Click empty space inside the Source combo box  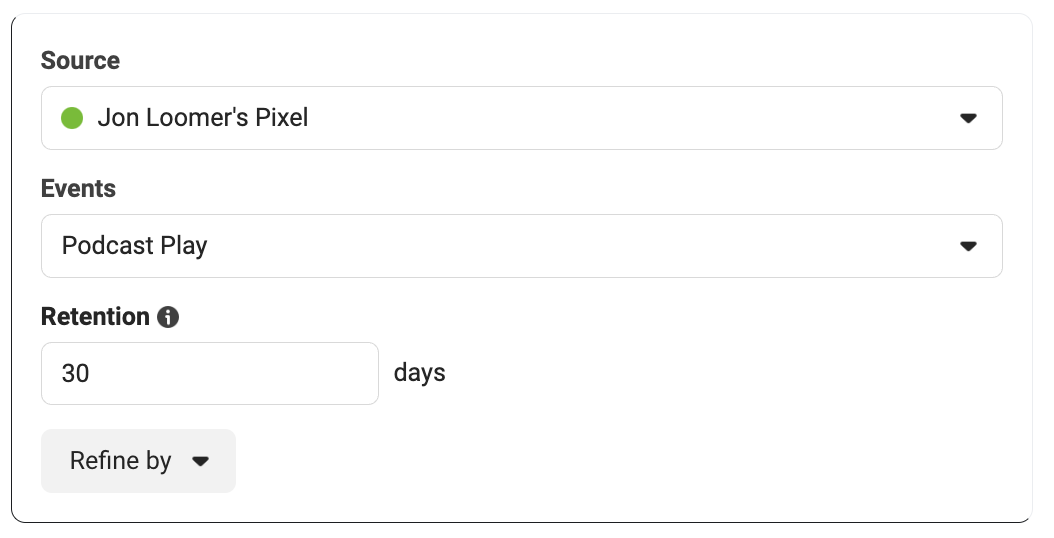pos(632,118)
